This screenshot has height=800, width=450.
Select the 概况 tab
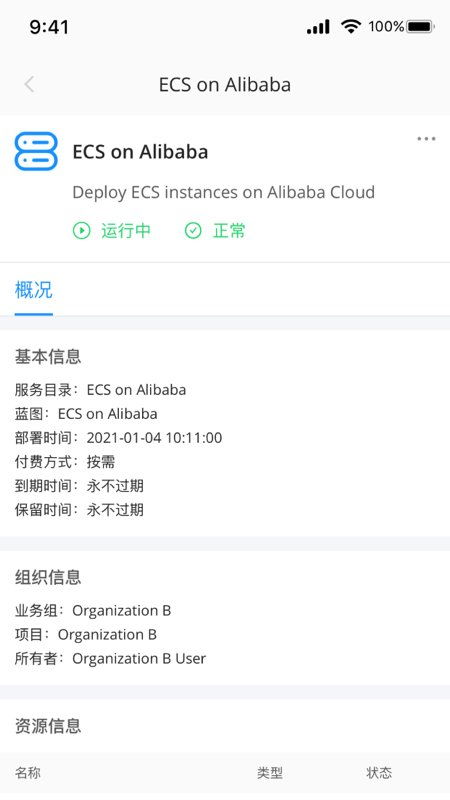[34, 290]
